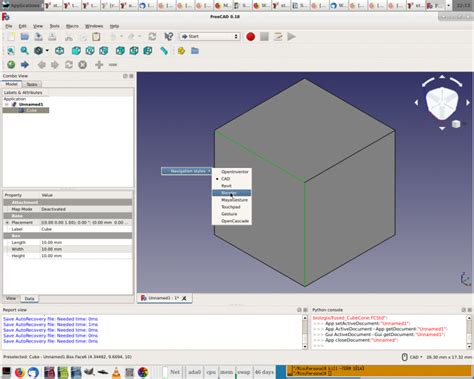
Task: Open the Edit menu
Action: click(22, 26)
